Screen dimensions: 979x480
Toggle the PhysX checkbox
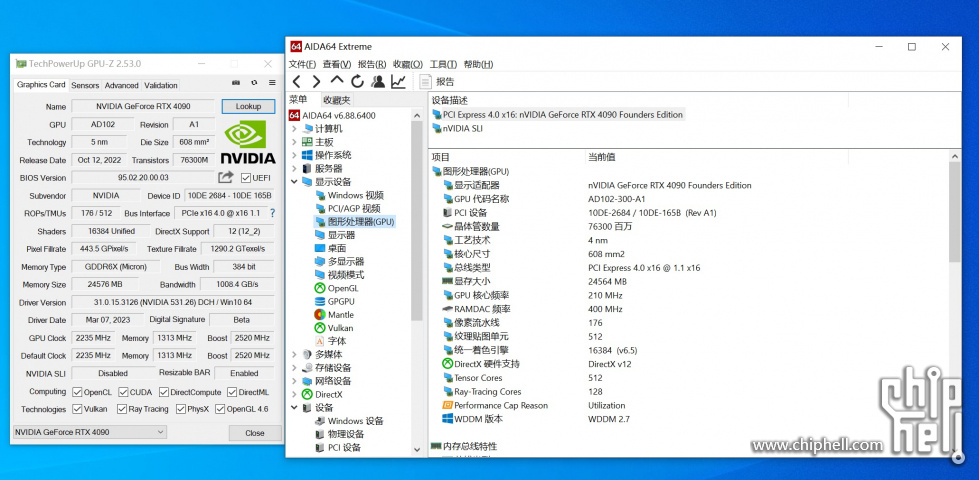pyautogui.click(x=180, y=409)
